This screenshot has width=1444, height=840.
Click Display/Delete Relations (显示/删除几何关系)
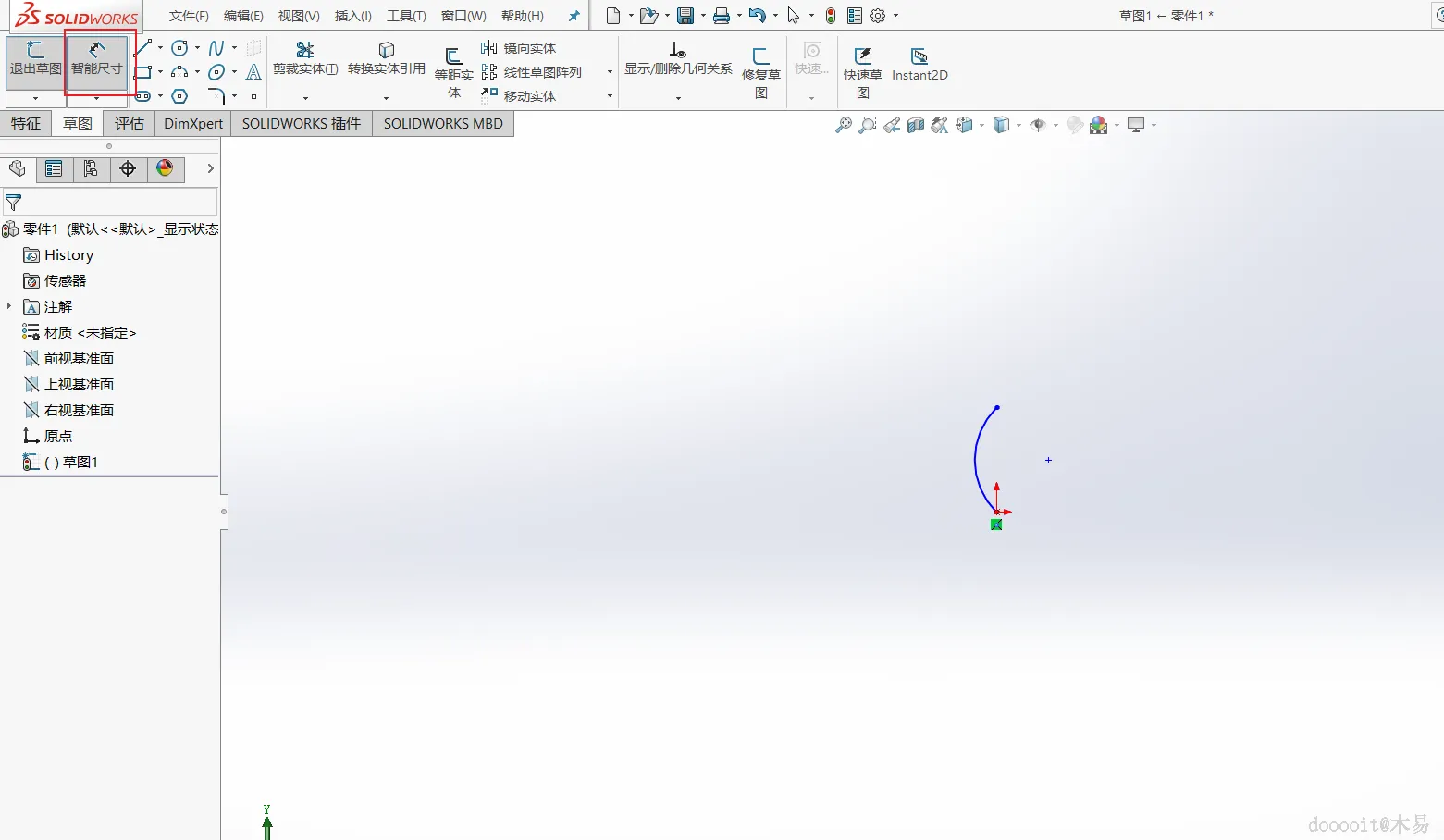pyautogui.click(x=678, y=59)
